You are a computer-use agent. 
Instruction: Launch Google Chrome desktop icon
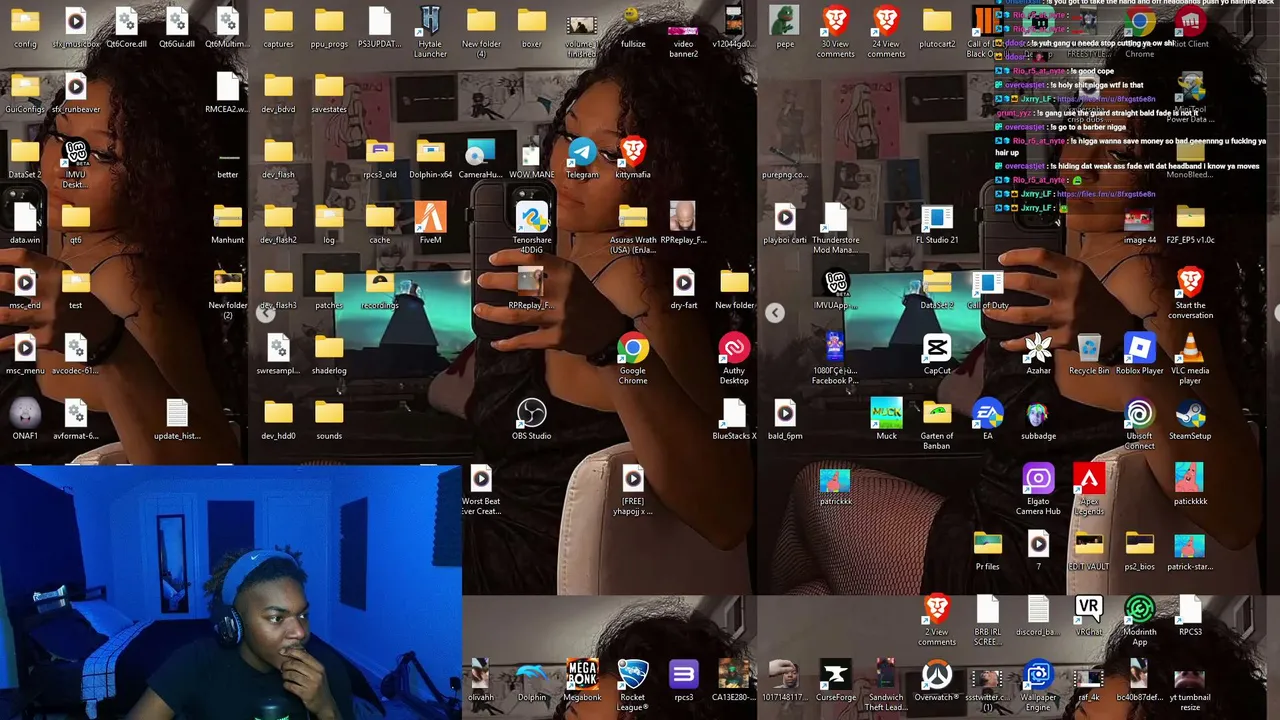pos(632,348)
